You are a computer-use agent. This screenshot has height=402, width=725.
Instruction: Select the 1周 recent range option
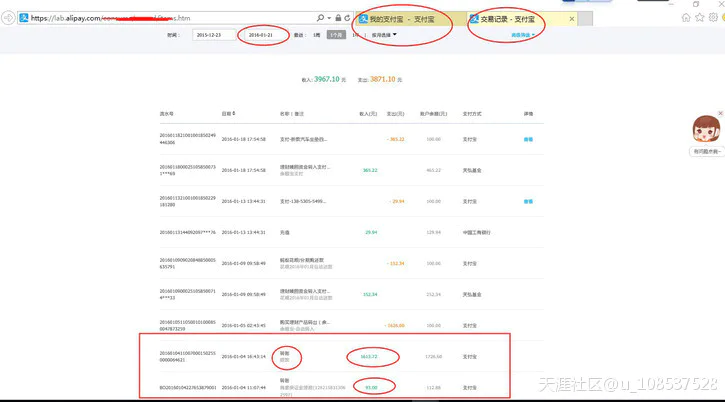pos(317,35)
